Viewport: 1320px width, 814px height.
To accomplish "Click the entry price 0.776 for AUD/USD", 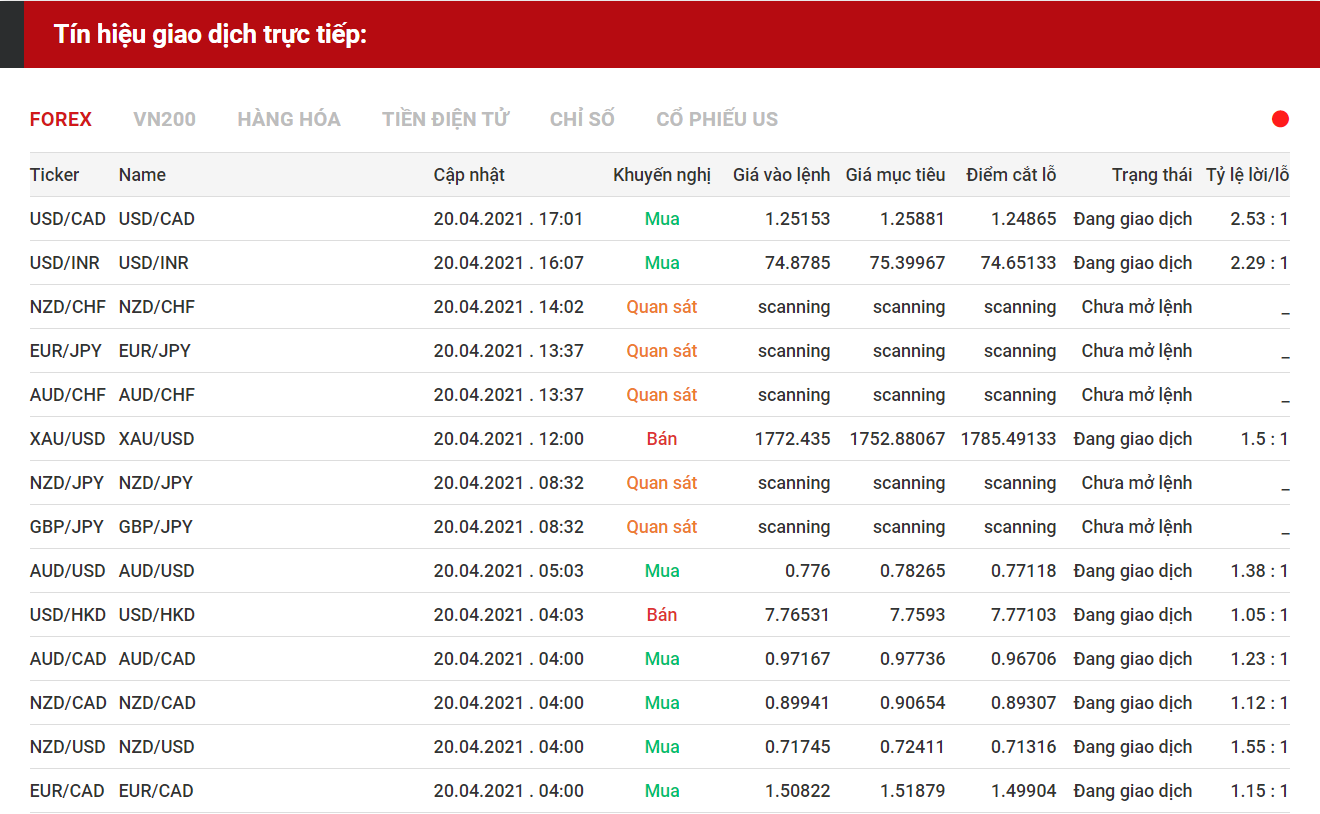I will (808, 571).
